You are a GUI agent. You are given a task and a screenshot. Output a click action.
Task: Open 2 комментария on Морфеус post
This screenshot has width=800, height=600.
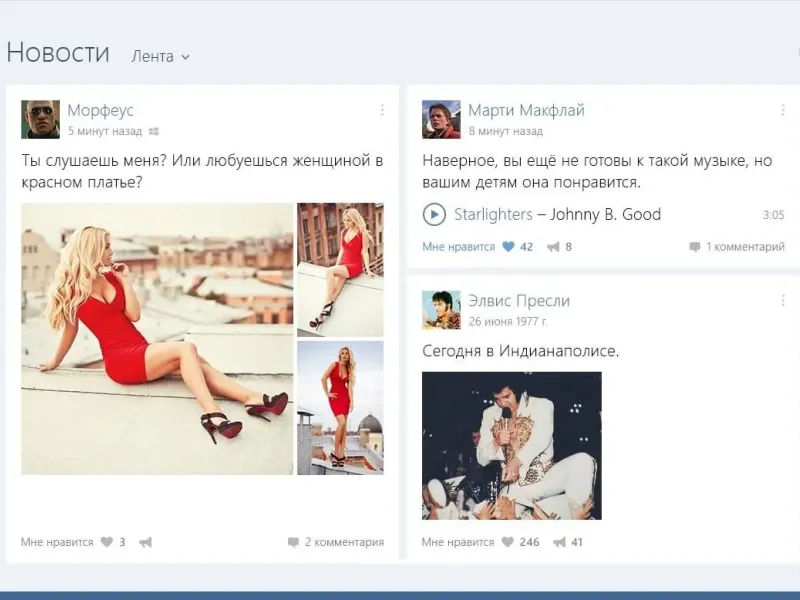344,542
